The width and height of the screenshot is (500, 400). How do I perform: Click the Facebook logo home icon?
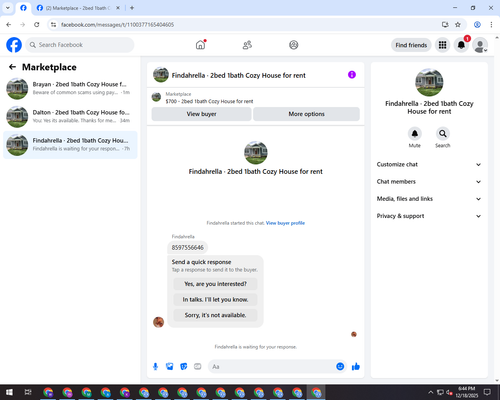[x=14, y=45]
